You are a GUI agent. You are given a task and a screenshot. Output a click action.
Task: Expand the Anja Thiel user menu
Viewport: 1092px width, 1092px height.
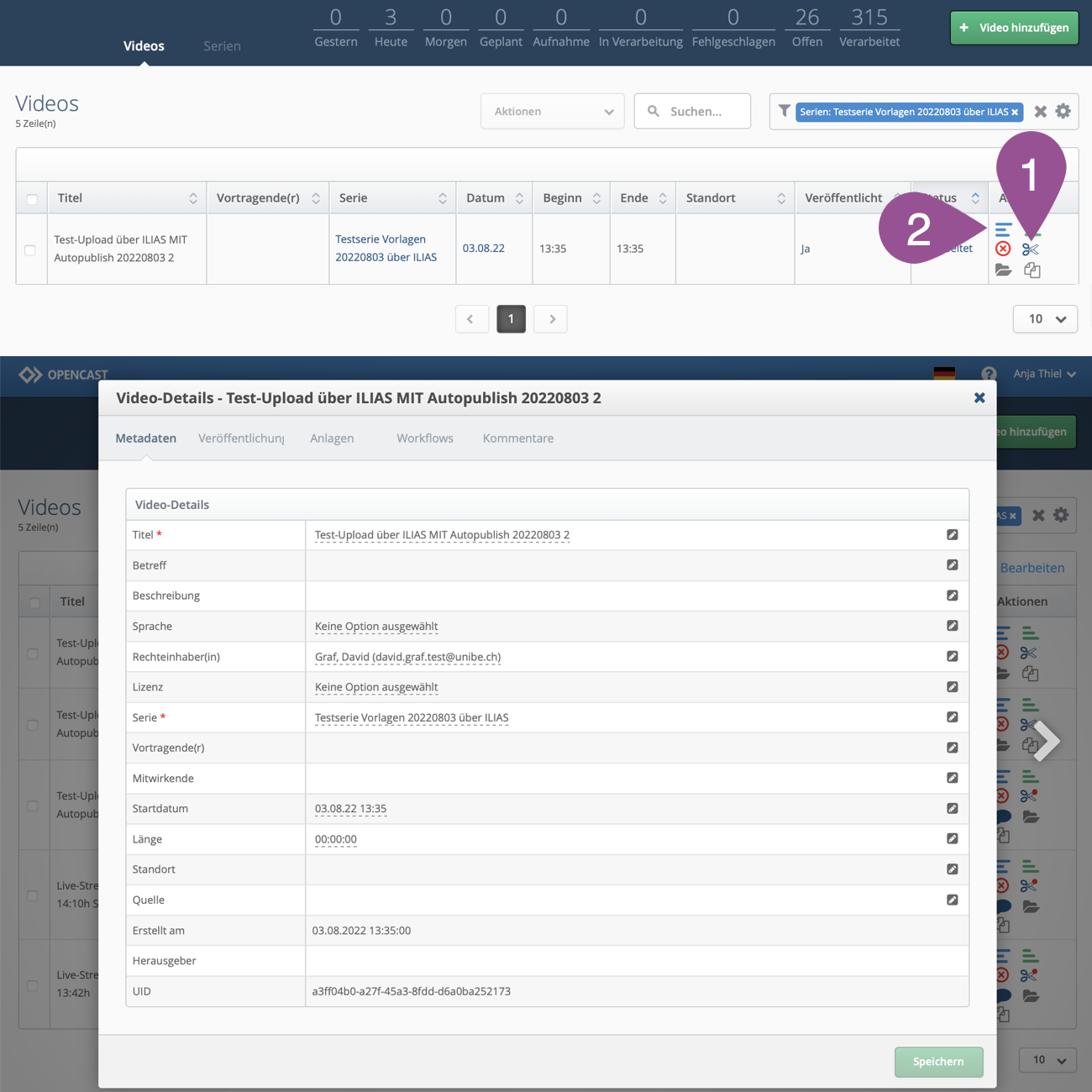tap(1044, 374)
